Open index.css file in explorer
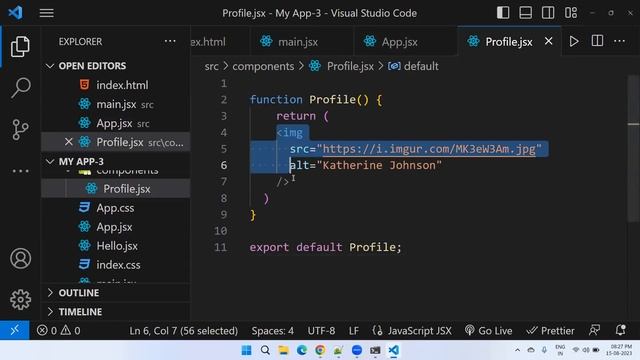 point(116,265)
